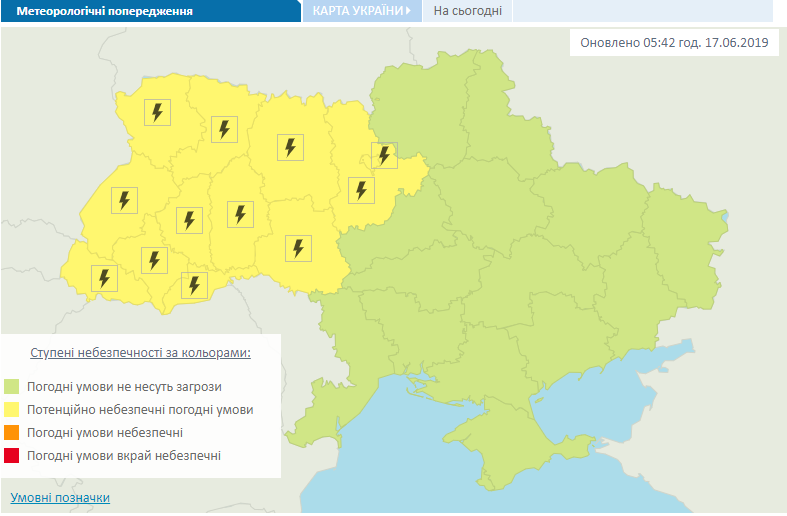Click the green legend color swatch
The height and width of the screenshot is (516, 787).
click(12, 386)
